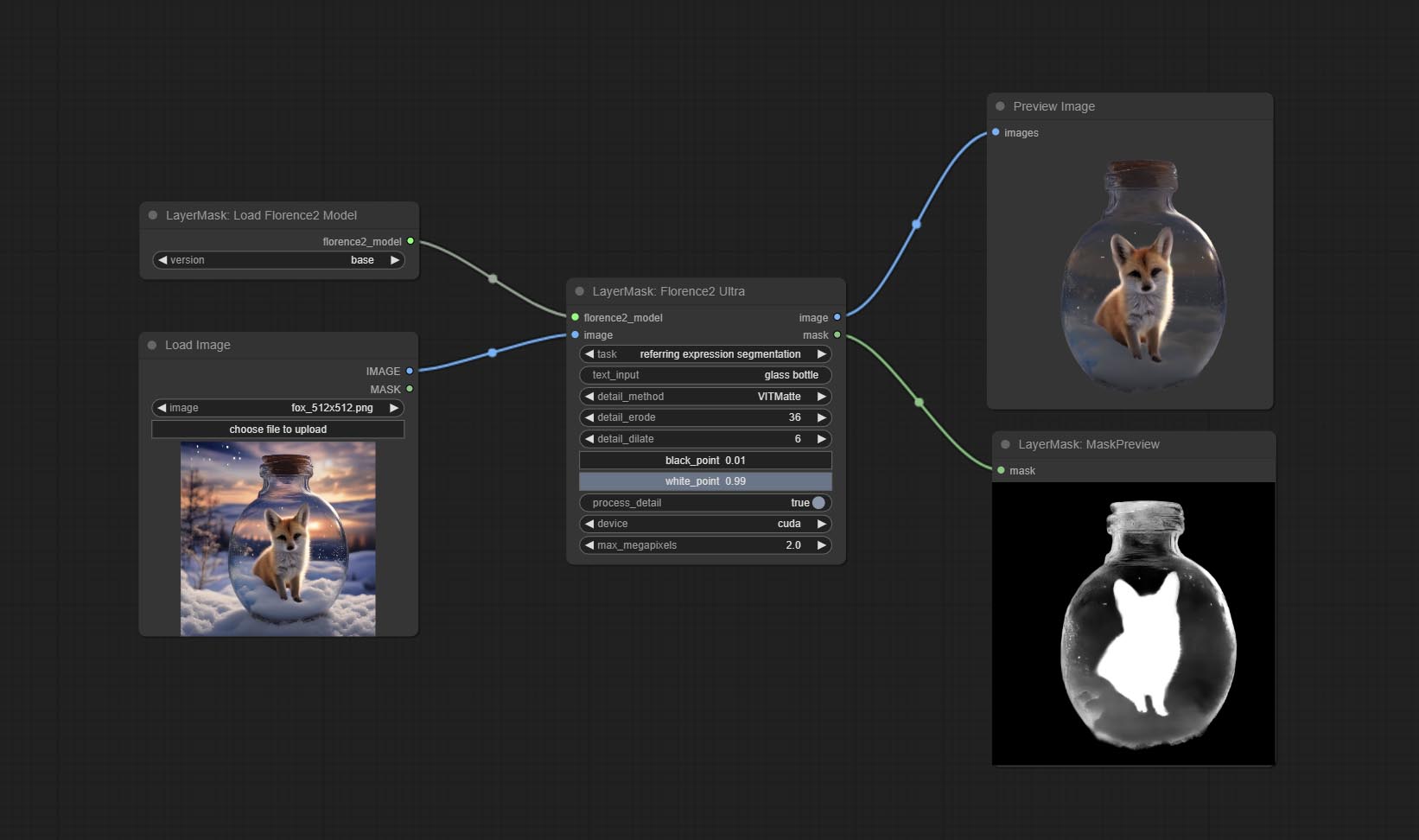Click the choose file to upload button

point(278,430)
